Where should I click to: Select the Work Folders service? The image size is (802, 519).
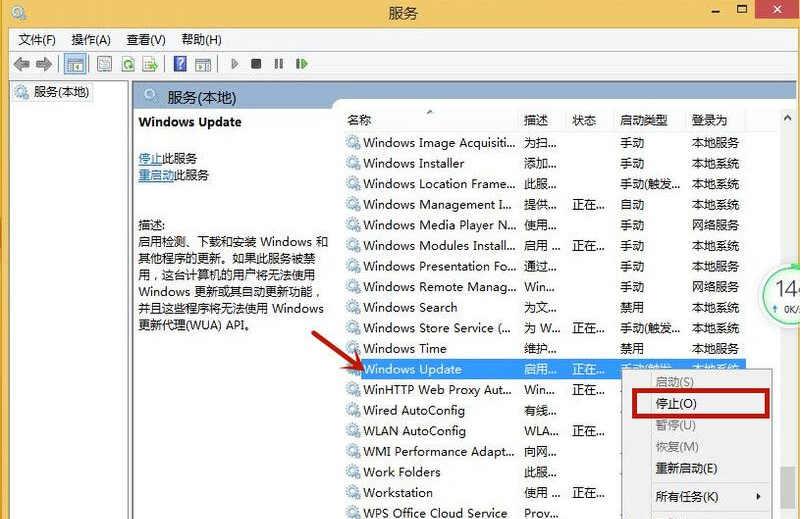click(483, 472)
